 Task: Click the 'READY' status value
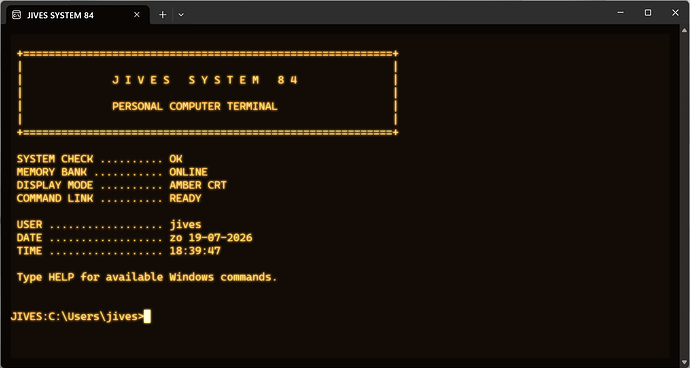[185, 199]
